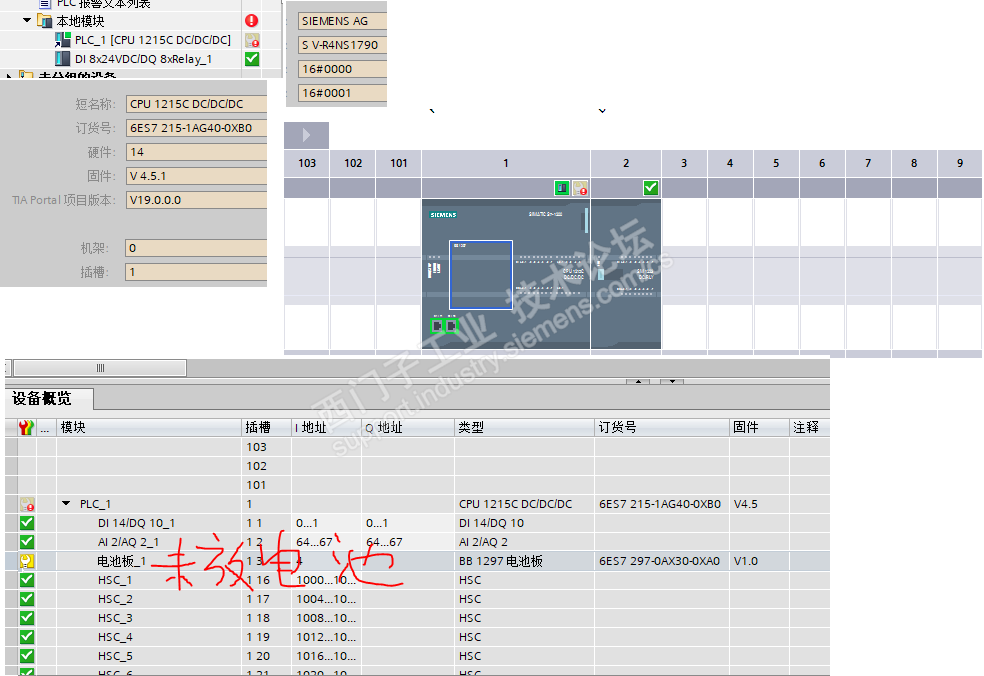Click the serial number field S V-R4NS1790

coord(343,45)
